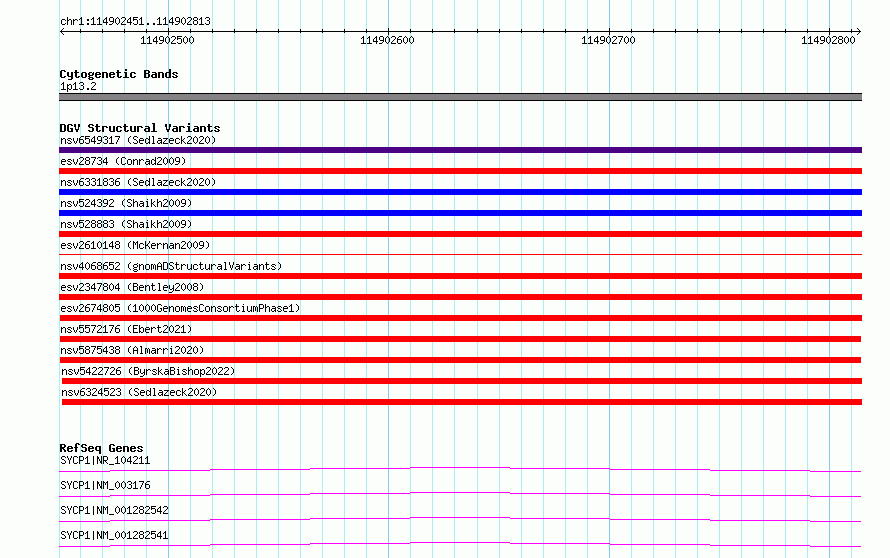Open variant esv28734 (Conrad2009) label

pos(123,161)
